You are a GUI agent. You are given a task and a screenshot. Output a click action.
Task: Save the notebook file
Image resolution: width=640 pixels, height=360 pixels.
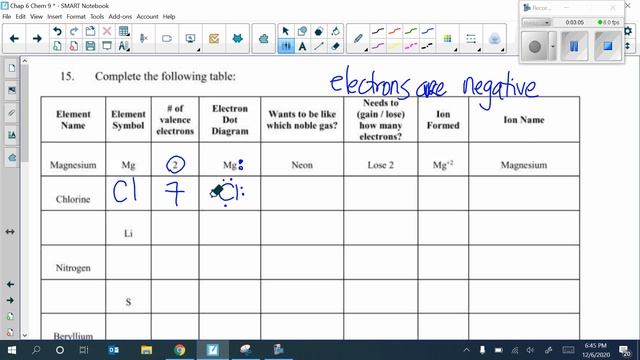point(90,46)
